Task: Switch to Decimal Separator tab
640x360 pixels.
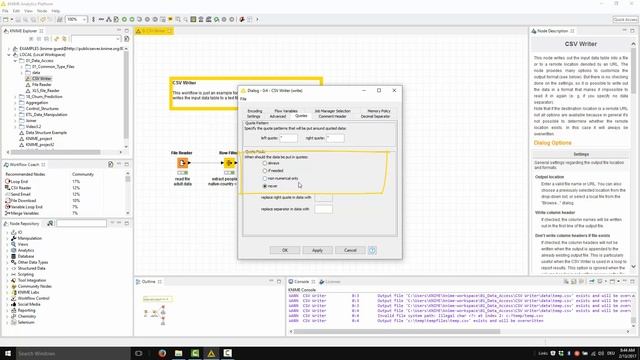Action: pos(376,116)
